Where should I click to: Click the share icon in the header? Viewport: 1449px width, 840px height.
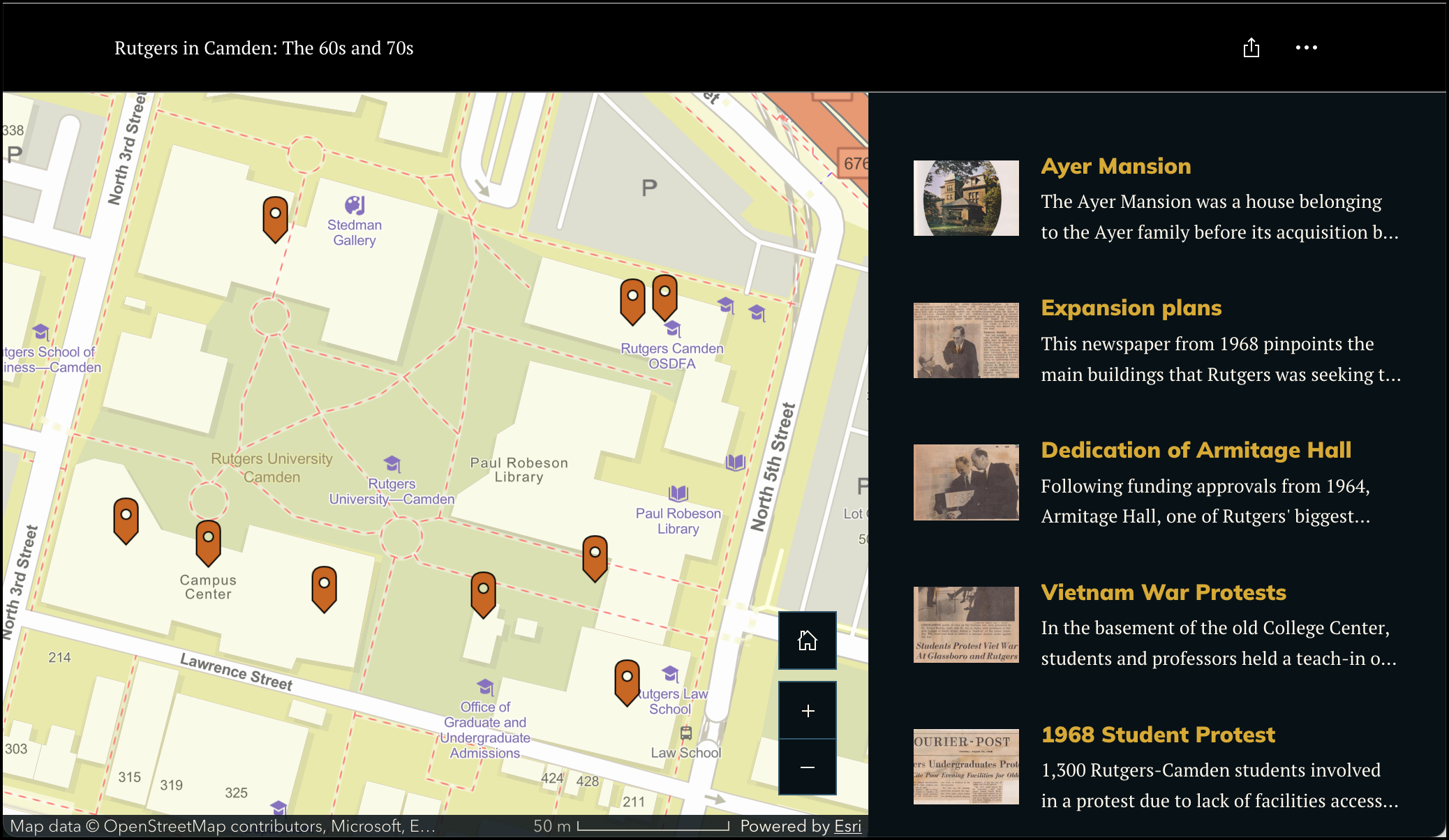[x=1251, y=47]
